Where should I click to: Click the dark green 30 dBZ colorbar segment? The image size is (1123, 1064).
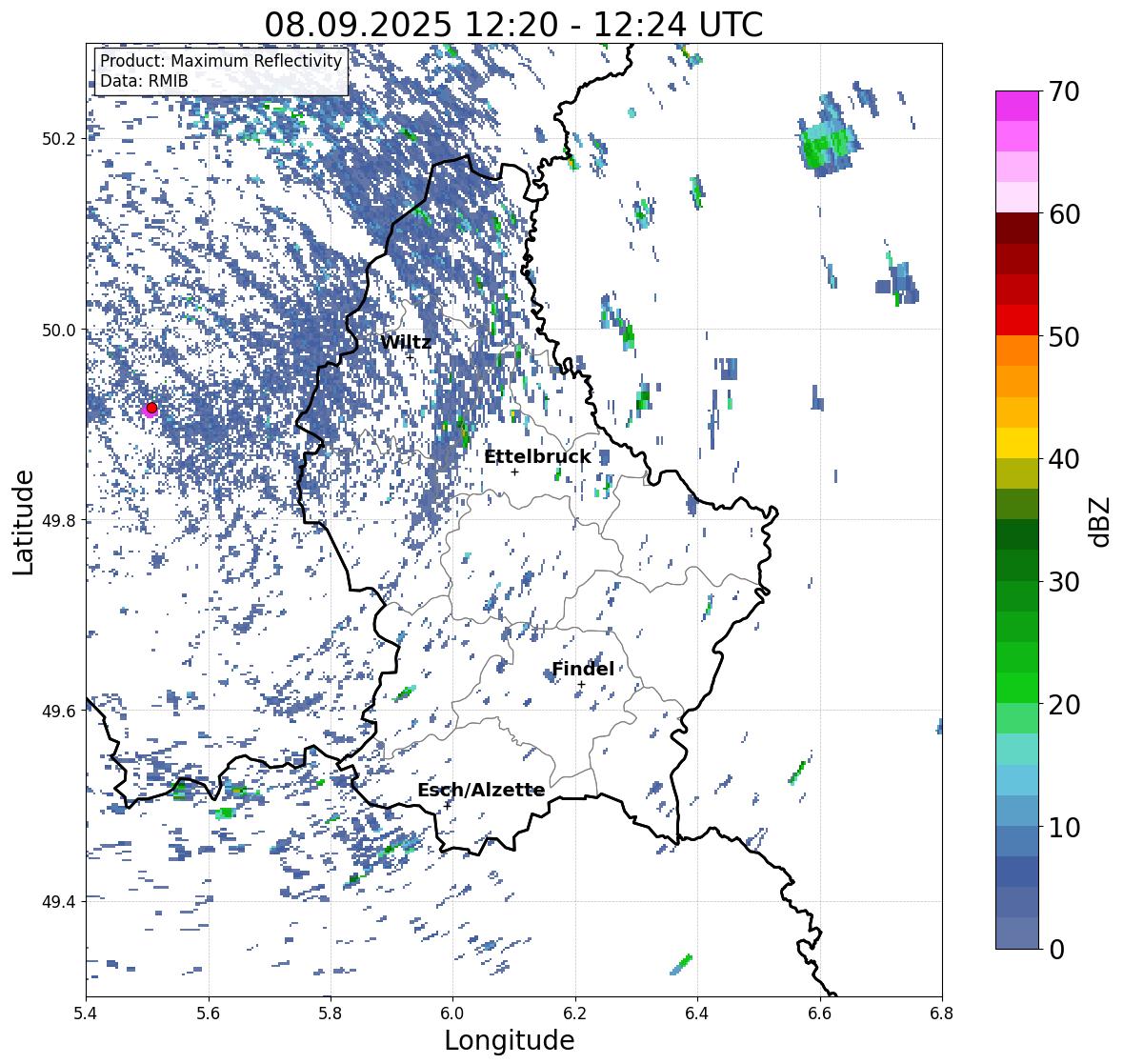click(x=1017, y=565)
